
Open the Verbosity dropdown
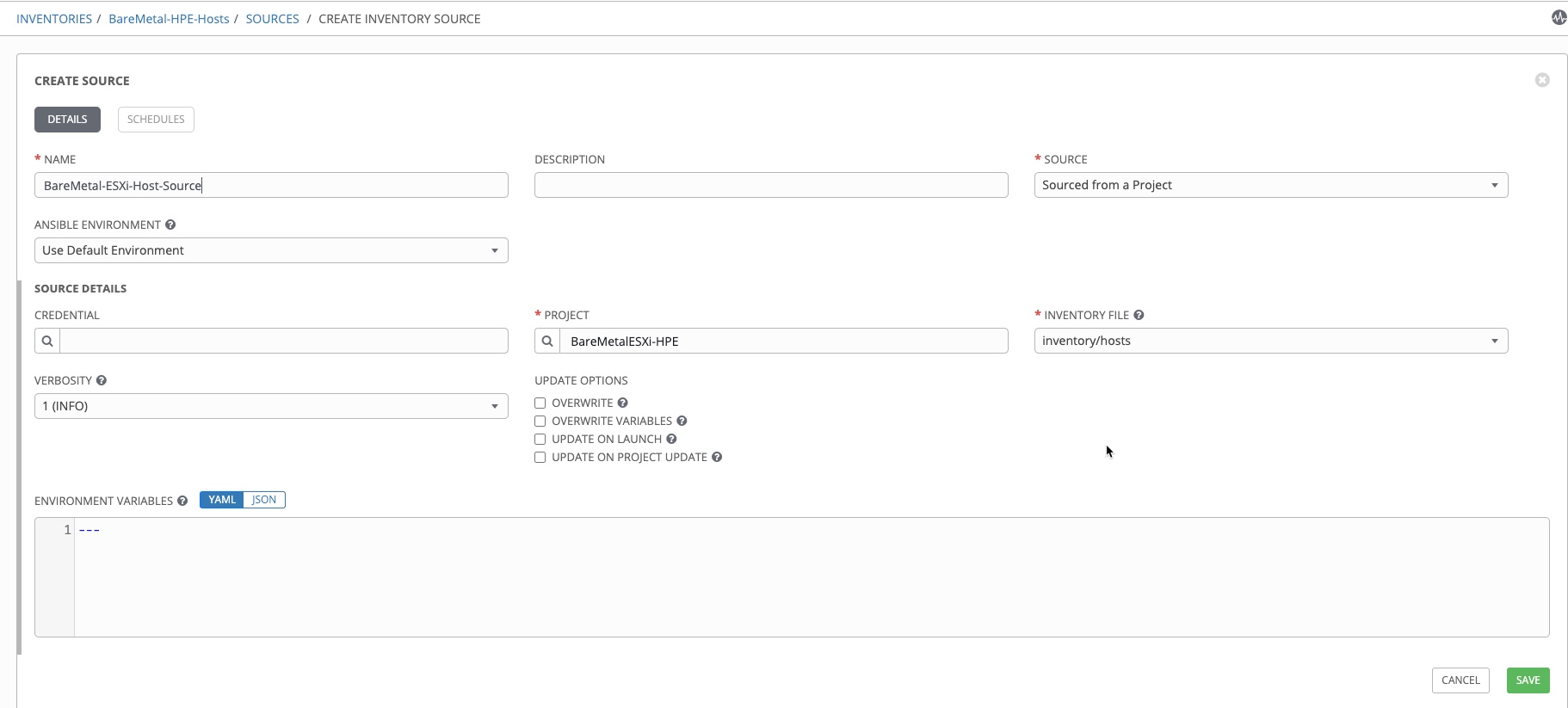point(271,406)
